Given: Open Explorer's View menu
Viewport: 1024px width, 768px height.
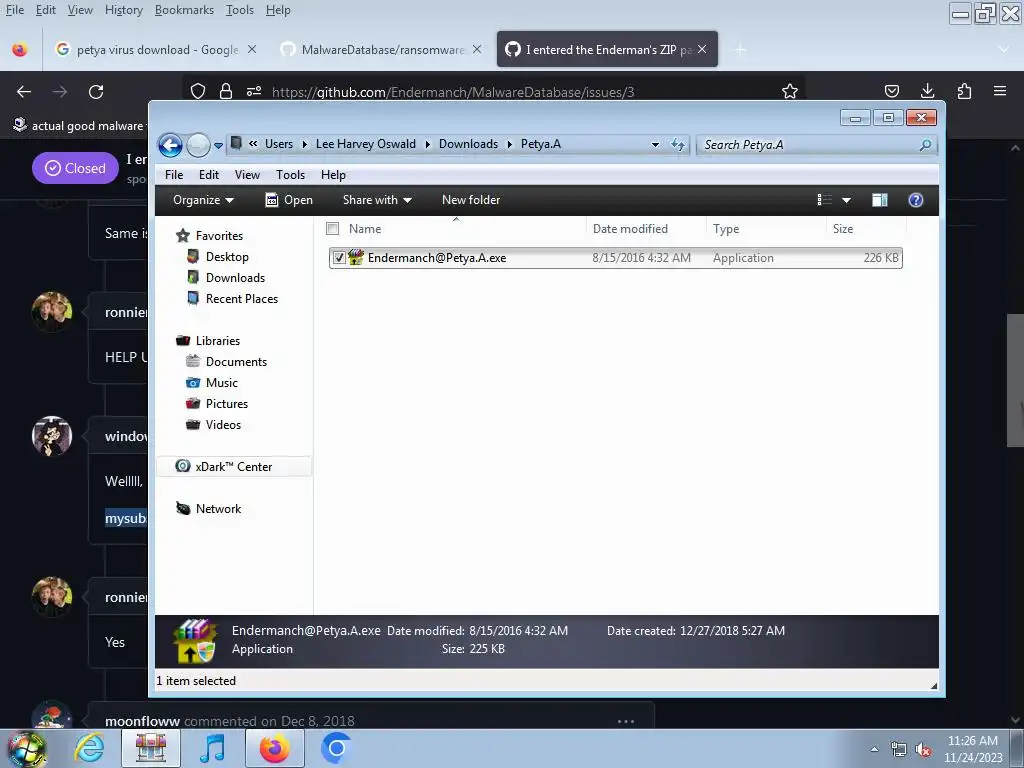Looking at the screenshot, I should [248, 174].
